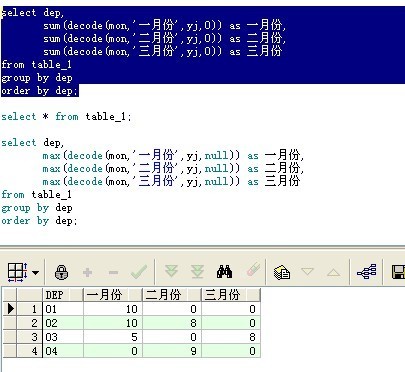The height and width of the screenshot is (372, 405).
Task: Click 三月份 cell 0 in row 04
Action: (231, 351)
